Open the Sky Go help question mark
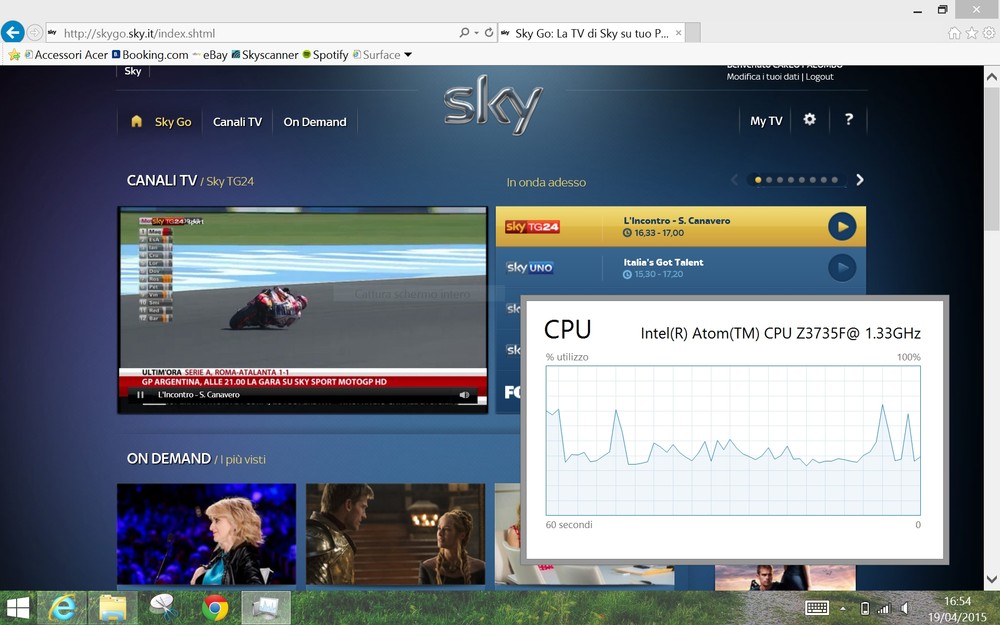Screen dimensions: 1000x625 pos(848,119)
